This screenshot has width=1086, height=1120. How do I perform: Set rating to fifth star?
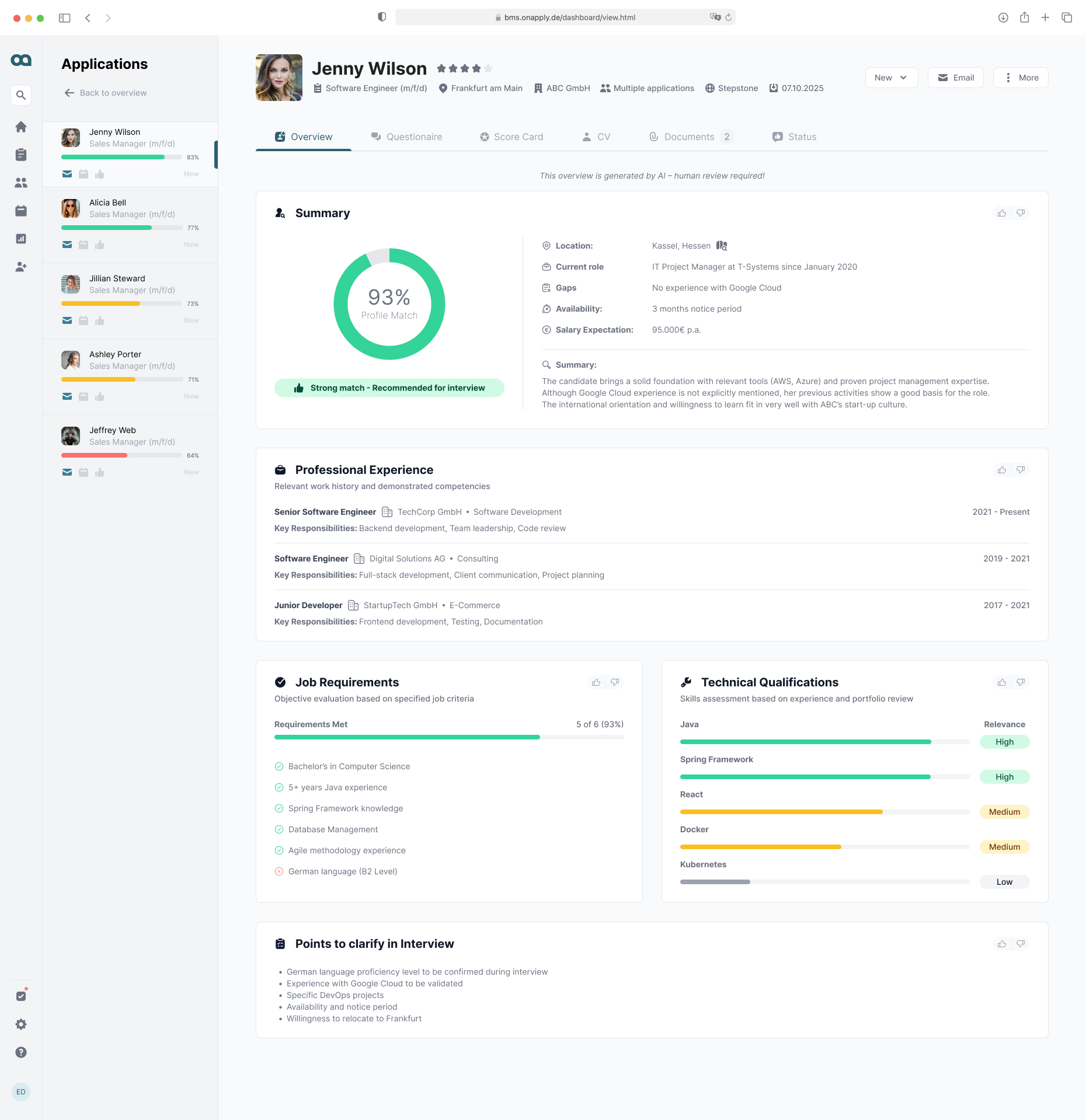pos(488,69)
